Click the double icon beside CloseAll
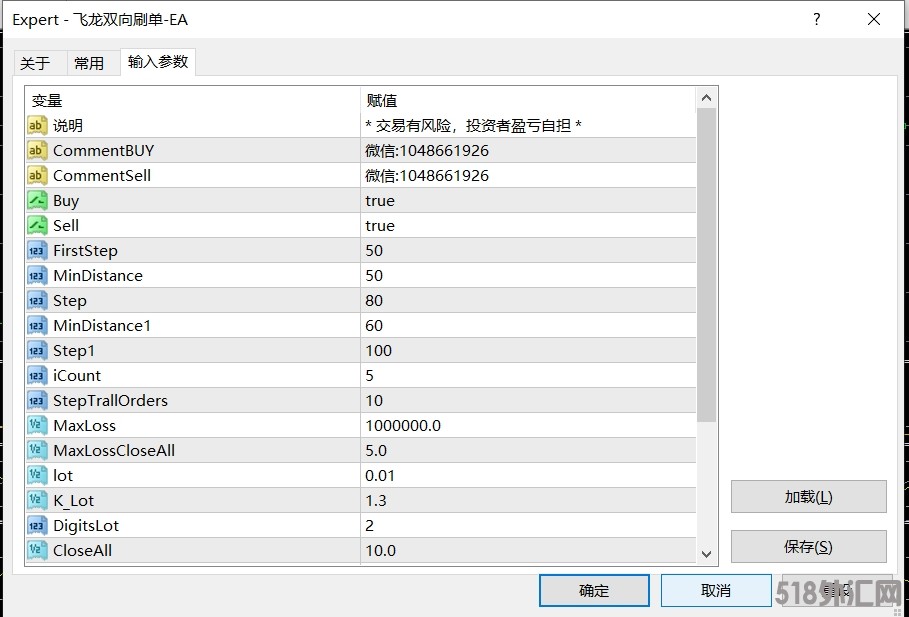Viewport: 909px width, 617px height. coord(37,550)
